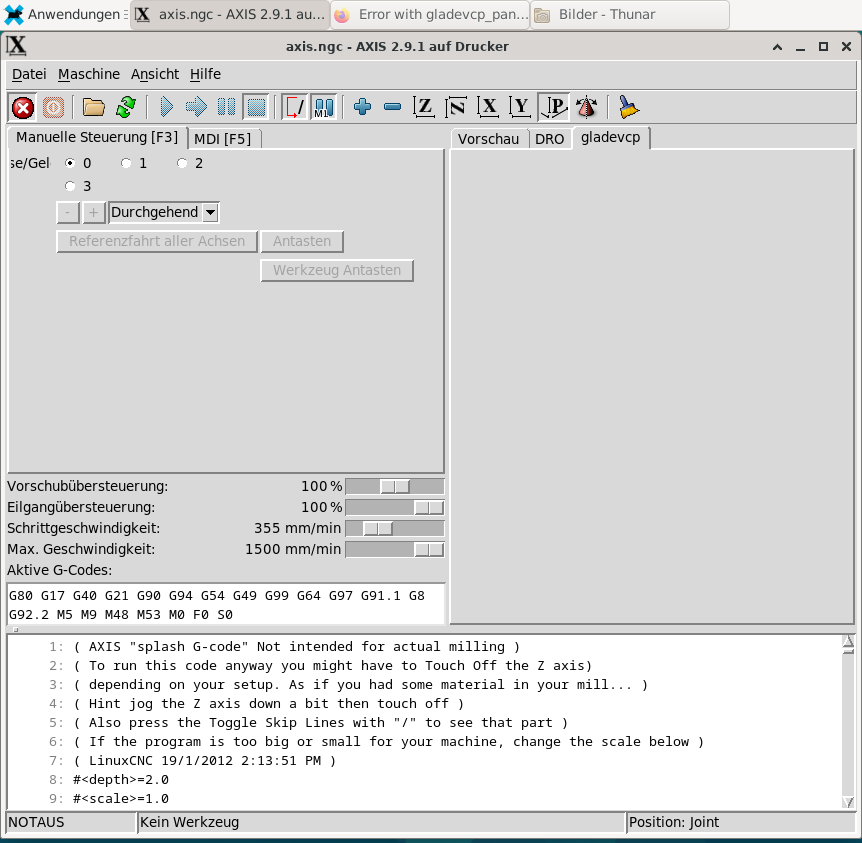Switch to Firefox gladevcp error window in taskbar
Viewport: 862px width, 843px height.
pos(430,15)
